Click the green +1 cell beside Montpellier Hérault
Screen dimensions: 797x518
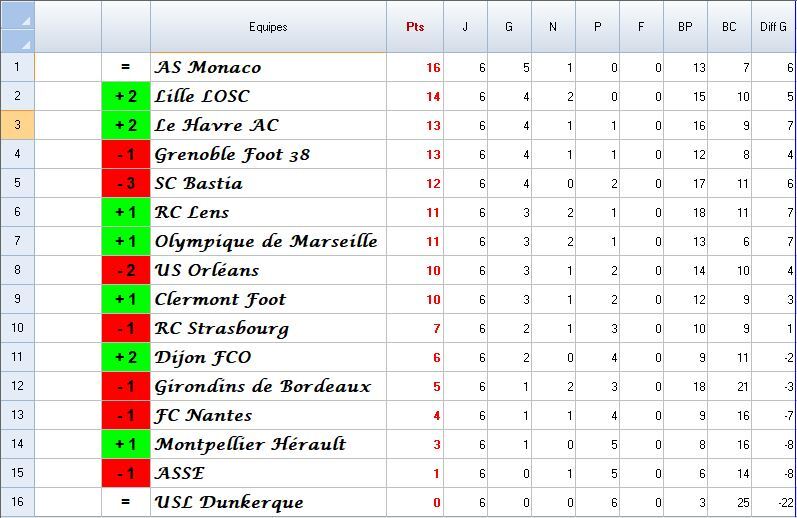(125, 444)
